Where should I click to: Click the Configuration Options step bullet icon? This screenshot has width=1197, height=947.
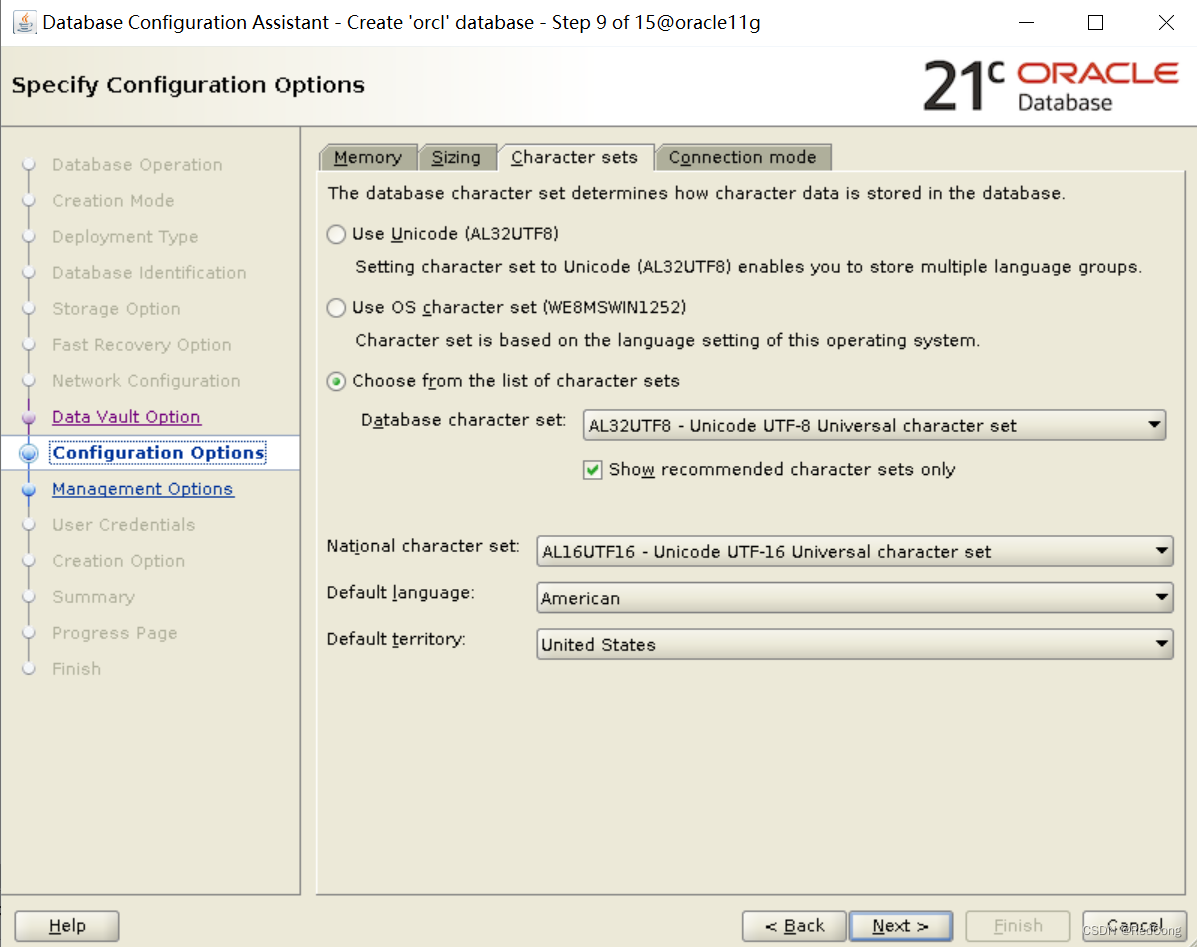pyautogui.click(x=29, y=453)
